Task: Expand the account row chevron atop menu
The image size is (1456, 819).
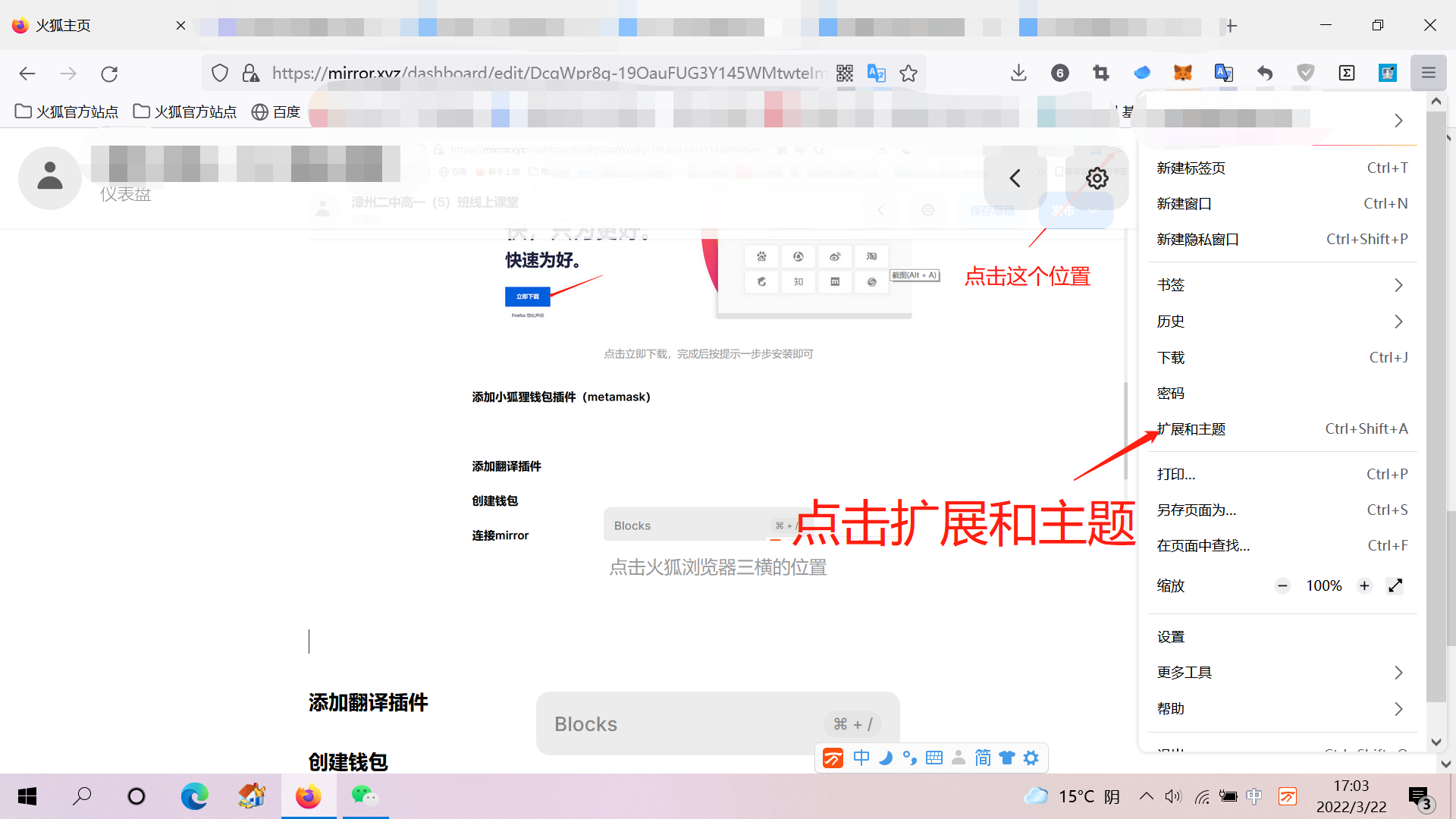Action: (x=1398, y=121)
